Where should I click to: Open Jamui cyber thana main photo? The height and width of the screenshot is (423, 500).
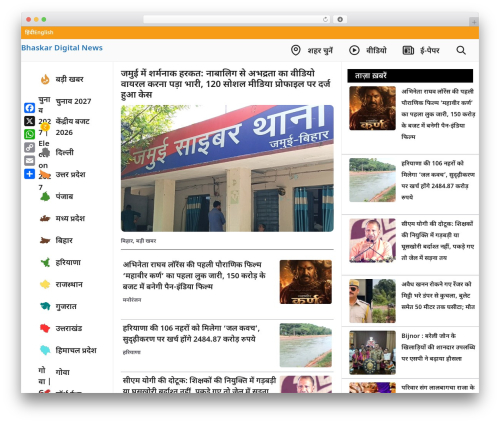[227, 168]
